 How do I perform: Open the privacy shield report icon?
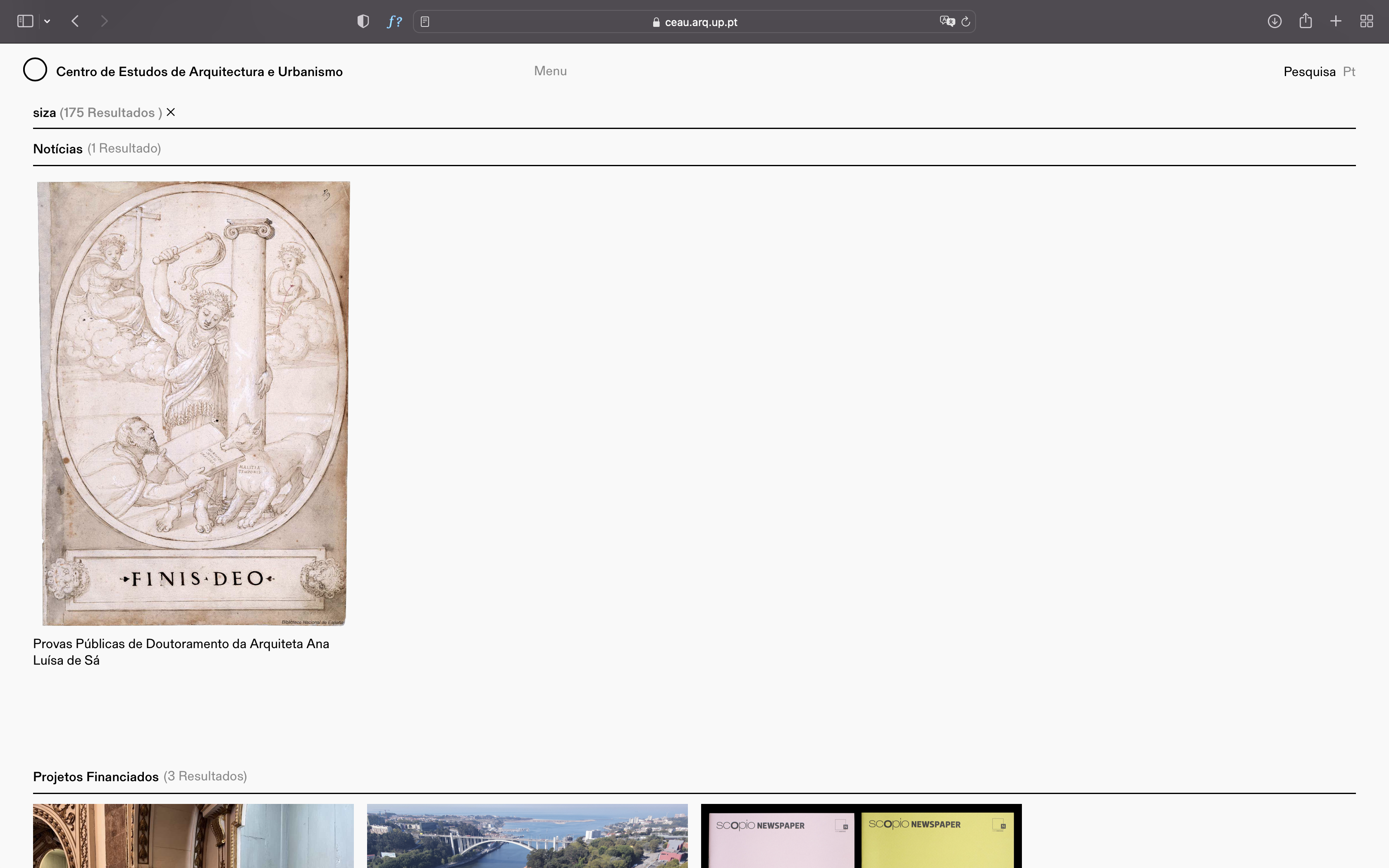click(363, 21)
